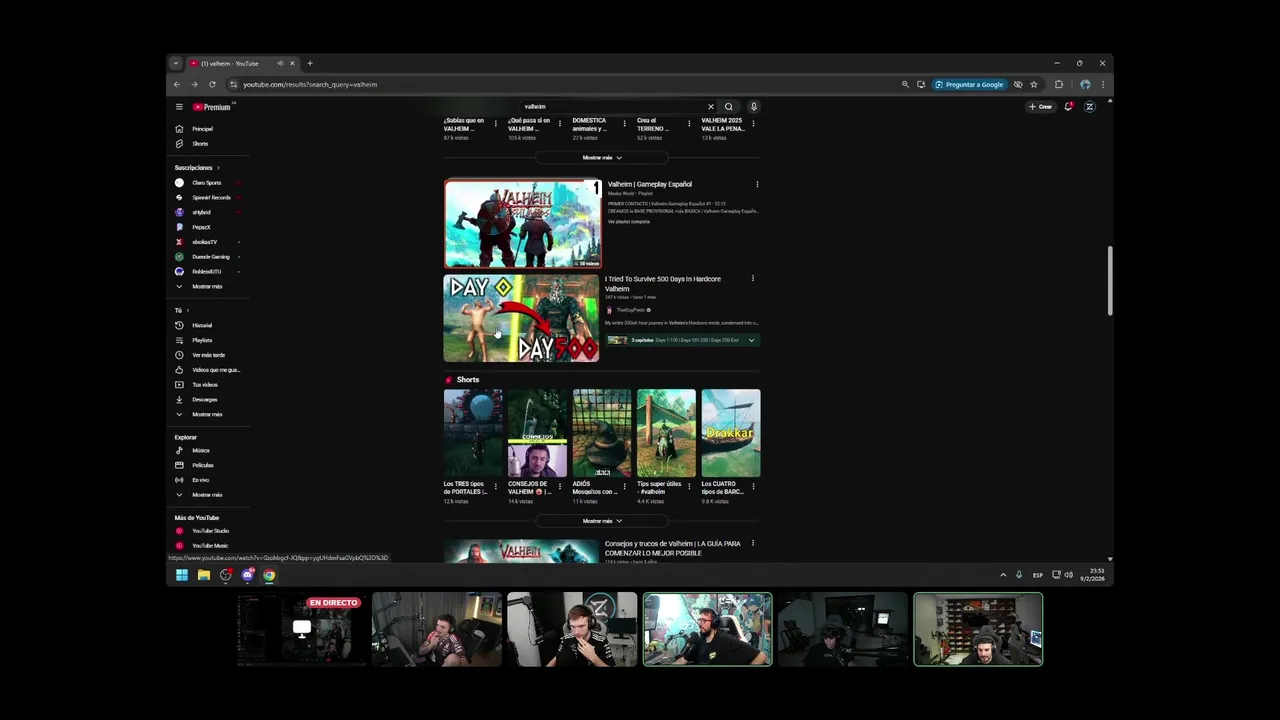This screenshot has width=1280, height=720.
Task: Open Valheim | Gameplay Español playlist title
Action: click(650, 185)
